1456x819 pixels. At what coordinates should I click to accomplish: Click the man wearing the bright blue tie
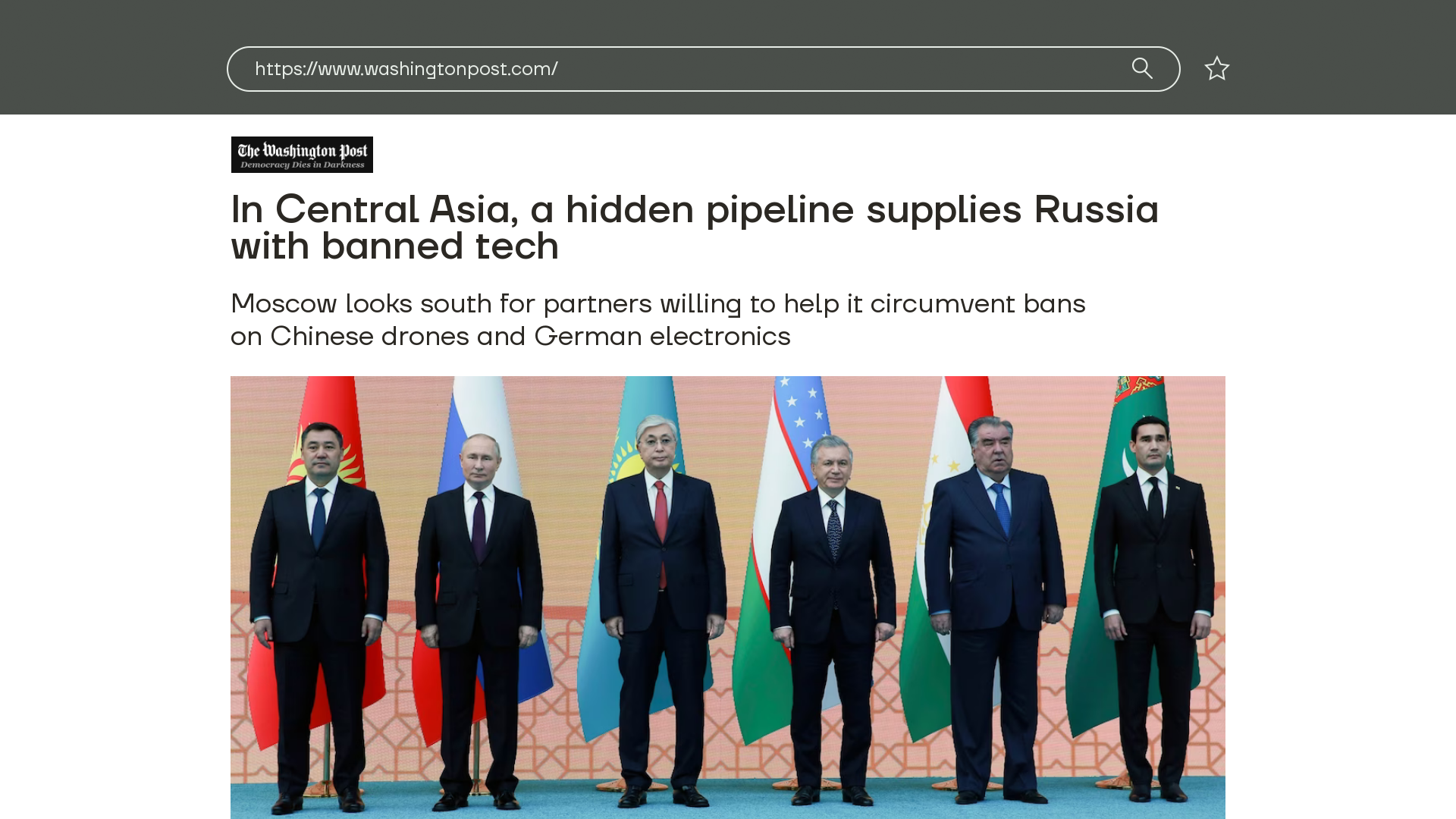[x=993, y=610]
